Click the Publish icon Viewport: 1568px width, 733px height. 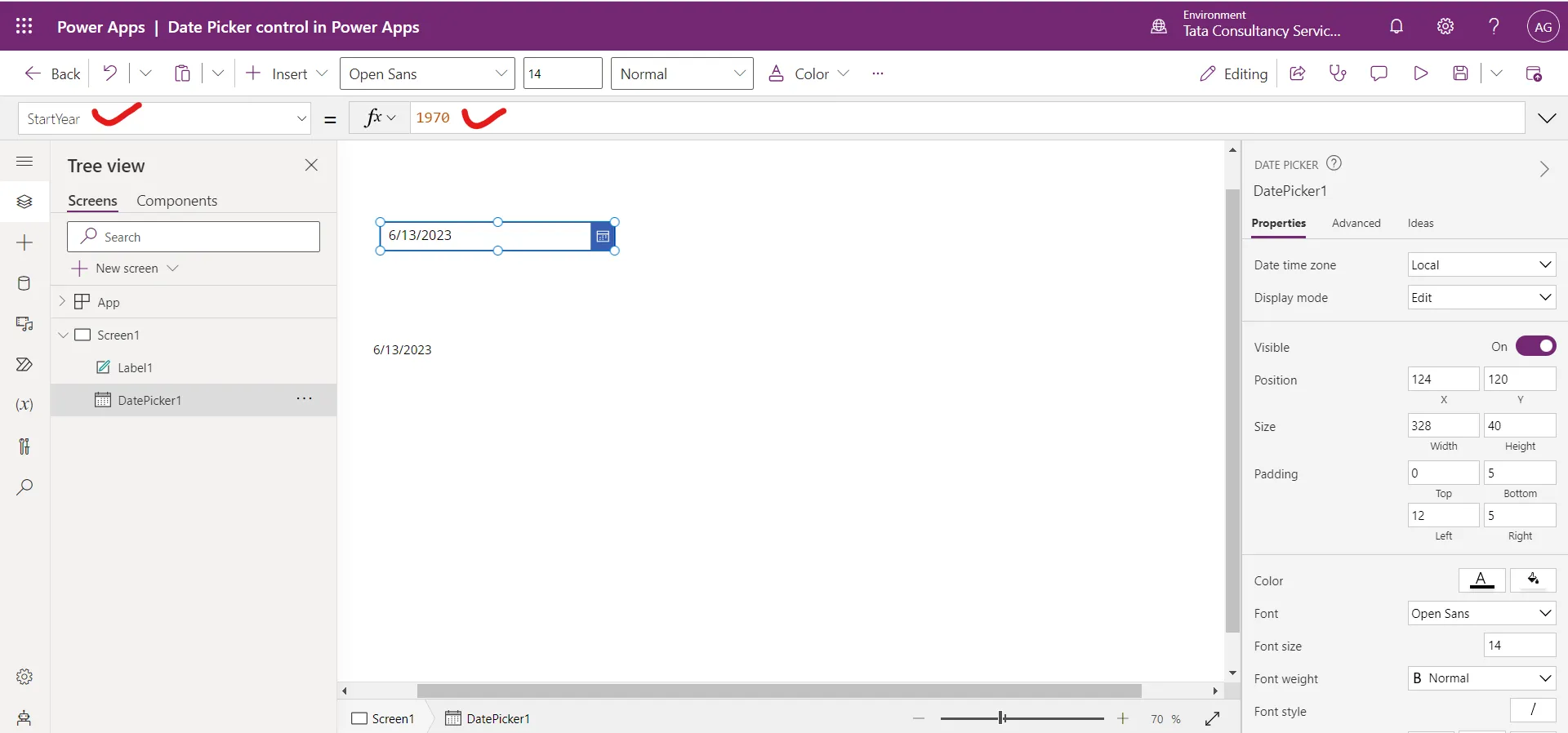(1534, 73)
